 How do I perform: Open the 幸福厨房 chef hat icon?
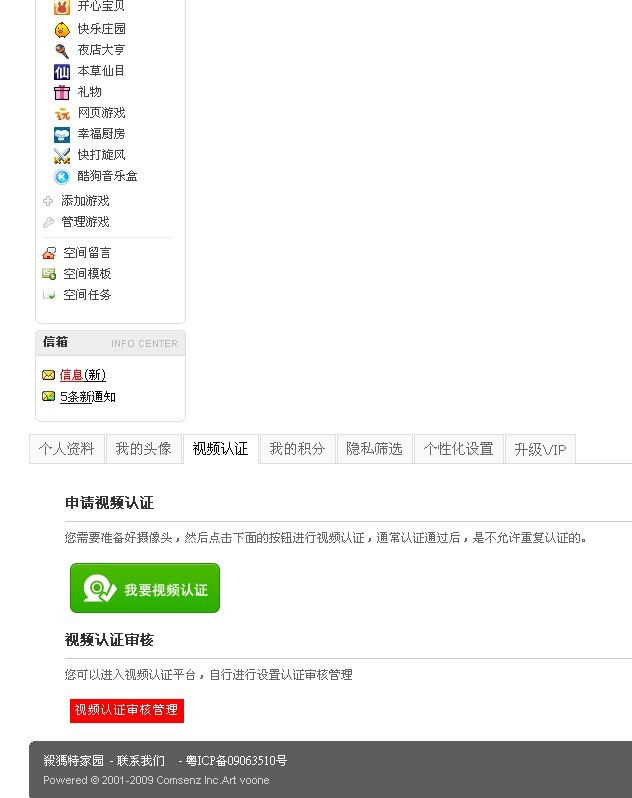(62, 134)
